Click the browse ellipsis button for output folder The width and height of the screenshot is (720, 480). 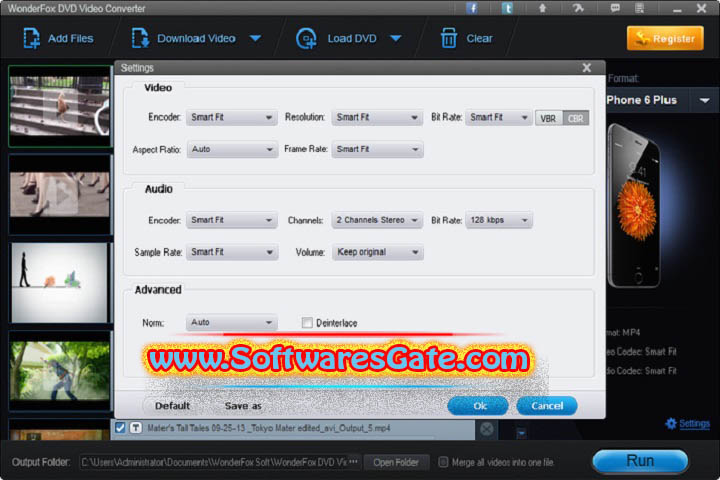pyautogui.click(x=354, y=461)
